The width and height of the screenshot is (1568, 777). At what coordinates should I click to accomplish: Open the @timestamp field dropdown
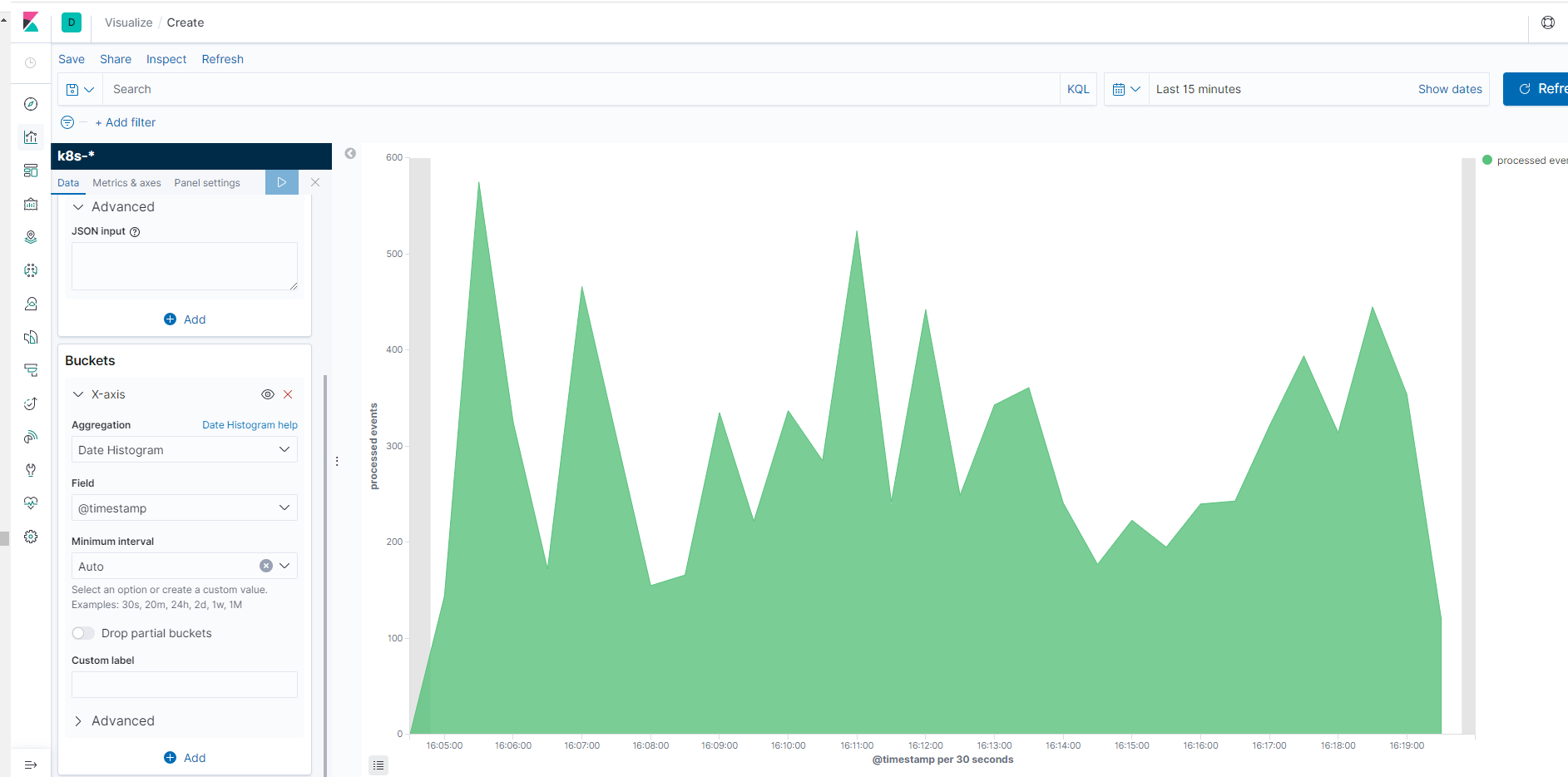(x=184, y=508)
